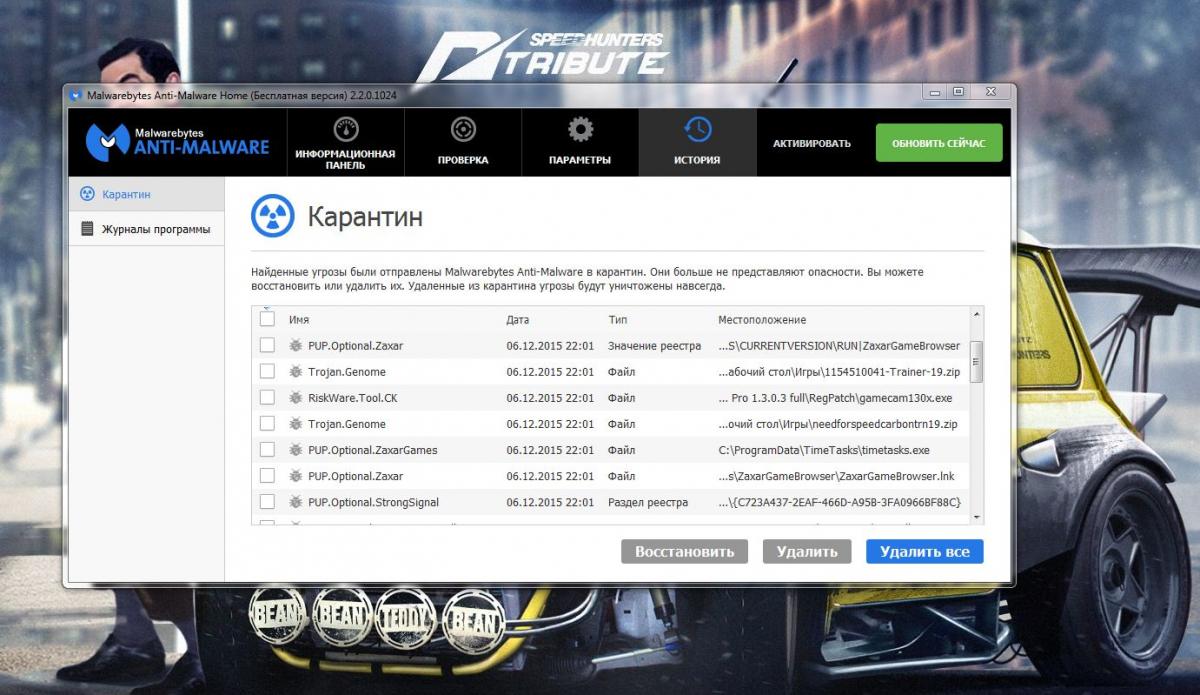Image resolution: width=1200 pixels, height=695 pixels.
Task: Open the Активировать menu item
Action: 812,143
